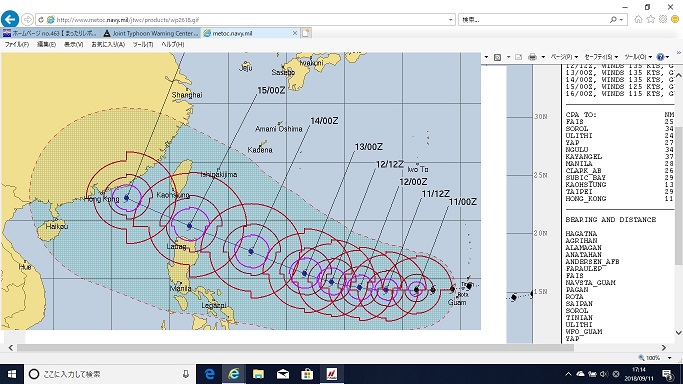Open the Home page icon

coord(638,19)
